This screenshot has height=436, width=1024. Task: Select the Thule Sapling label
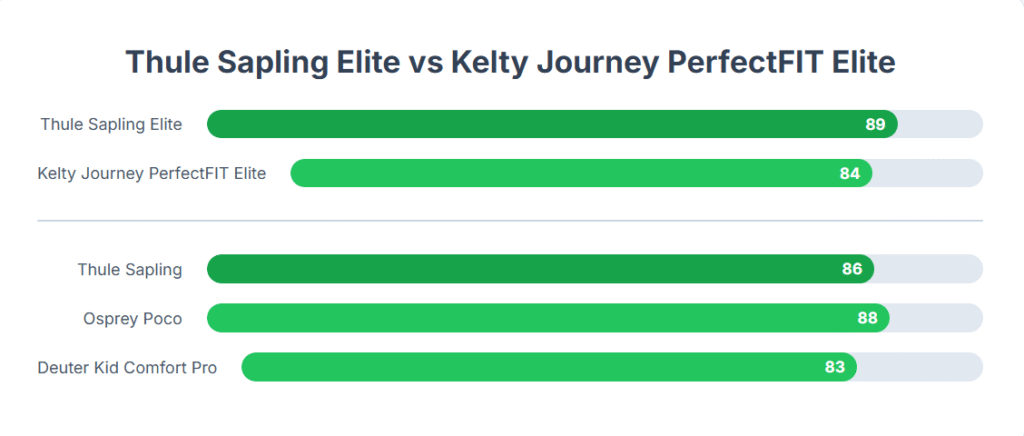click(129, 269)
